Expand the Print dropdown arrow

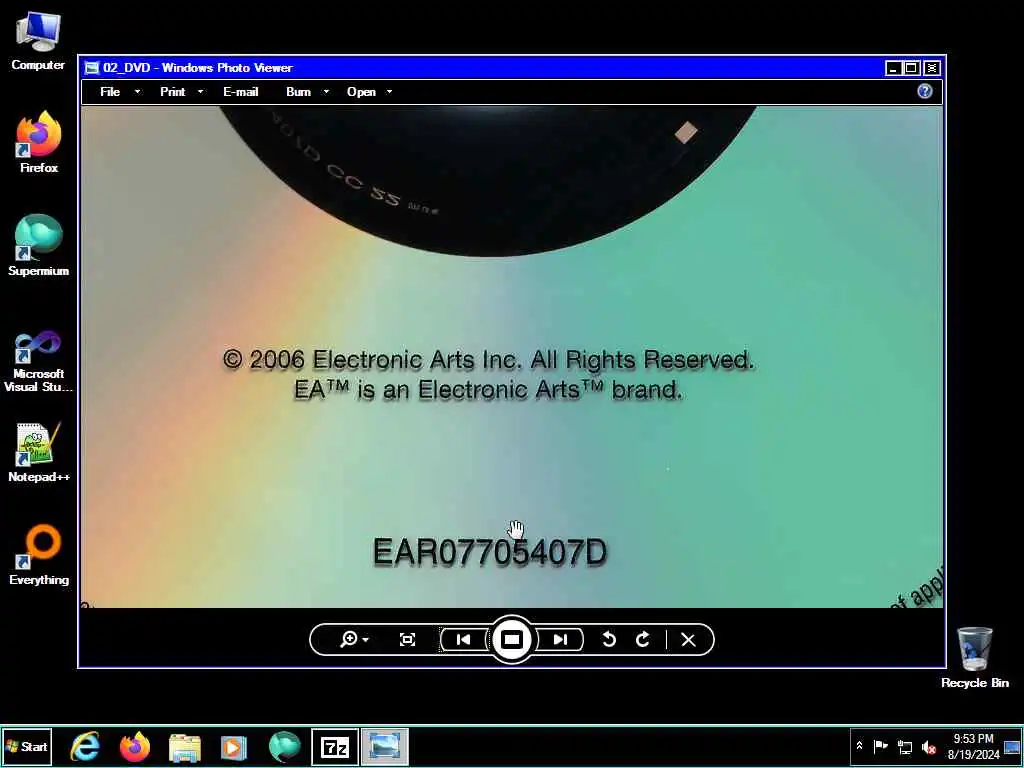[x=200, y=92]
